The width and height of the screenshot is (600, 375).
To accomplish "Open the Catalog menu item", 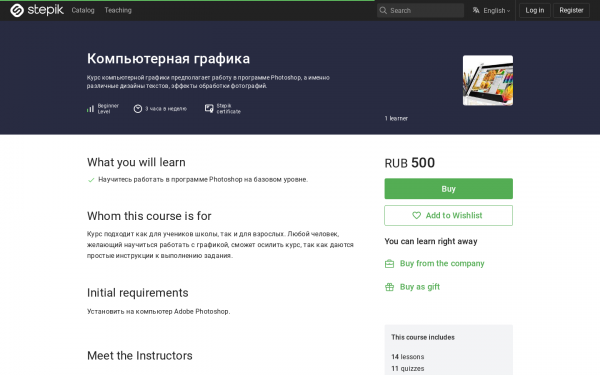I will 83,10.
